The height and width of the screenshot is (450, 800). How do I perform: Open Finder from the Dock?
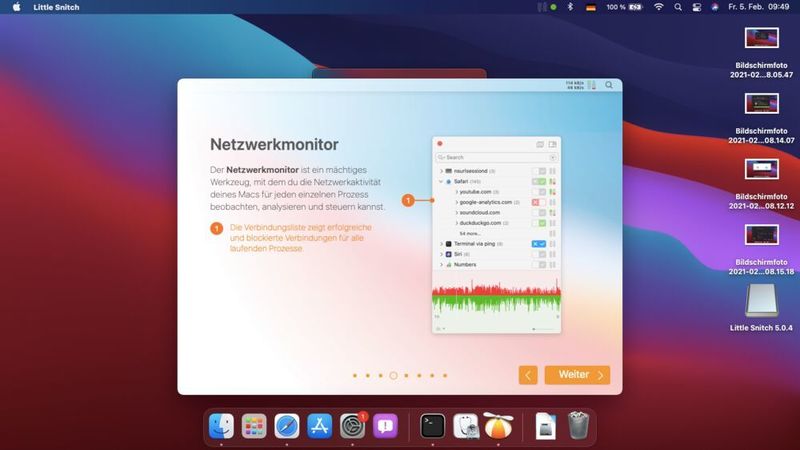click(221, 426)
